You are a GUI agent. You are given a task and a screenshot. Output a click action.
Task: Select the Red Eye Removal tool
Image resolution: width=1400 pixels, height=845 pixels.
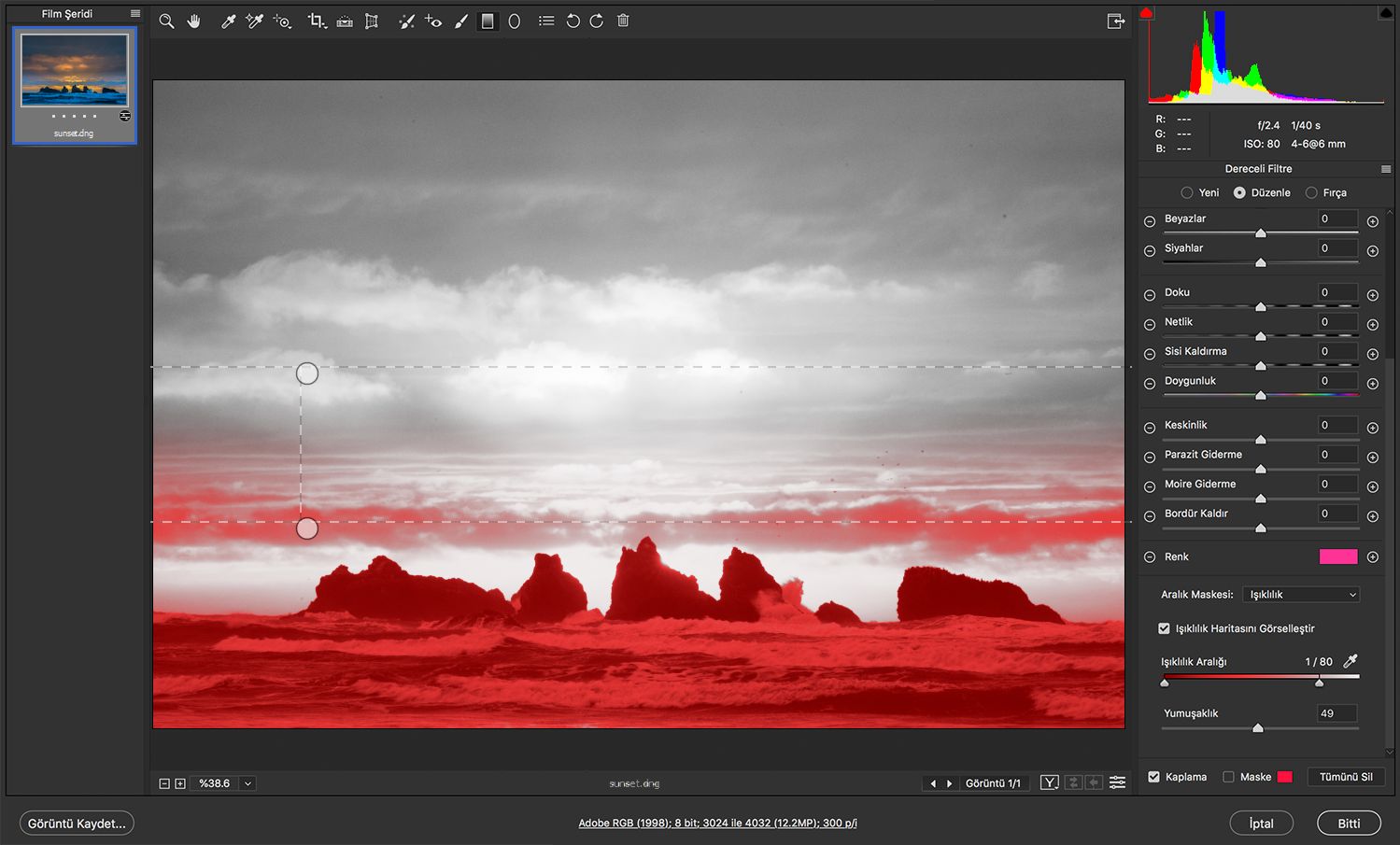[432, 21]
